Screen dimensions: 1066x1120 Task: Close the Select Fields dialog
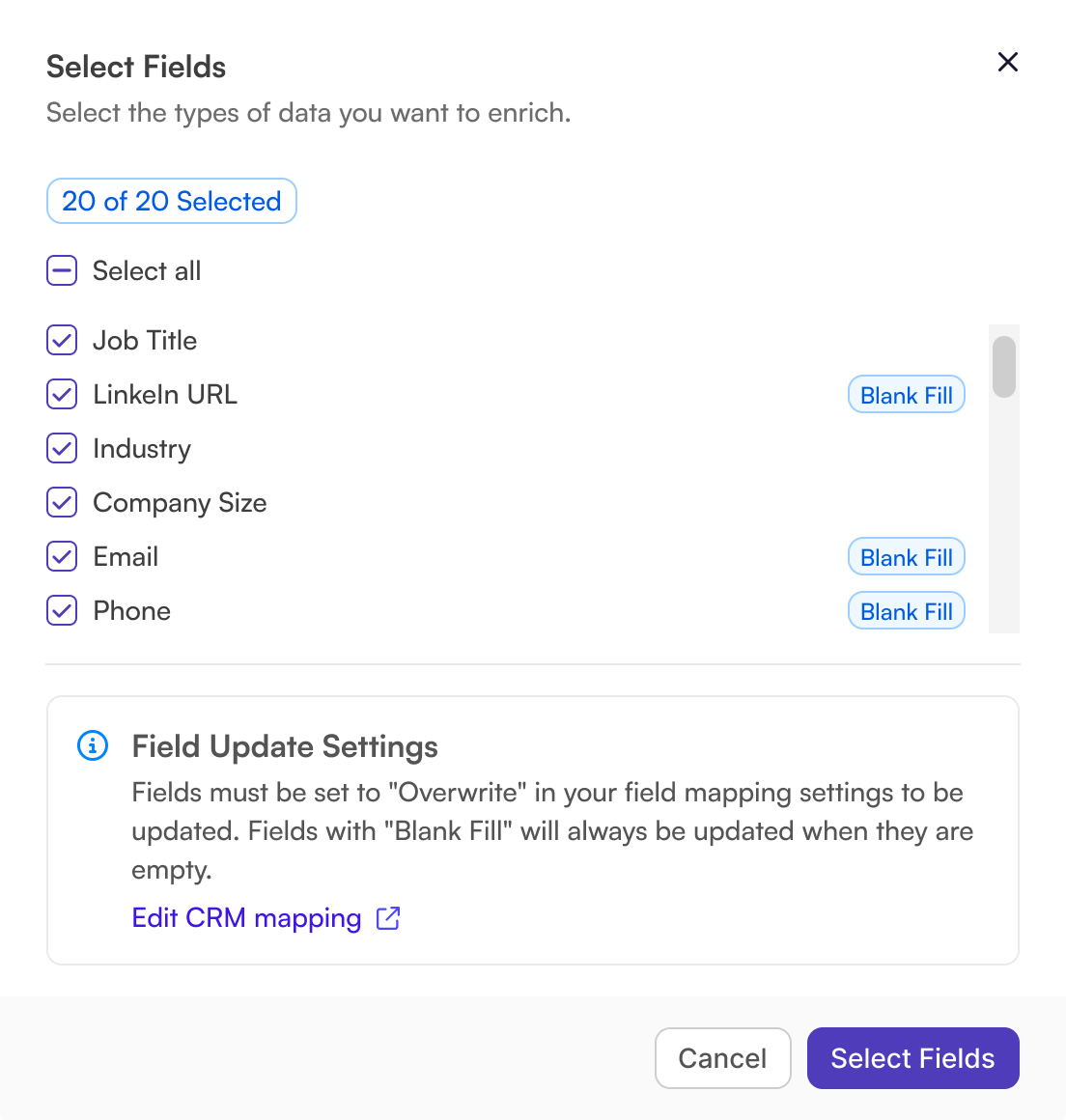tap(1007, 63)
